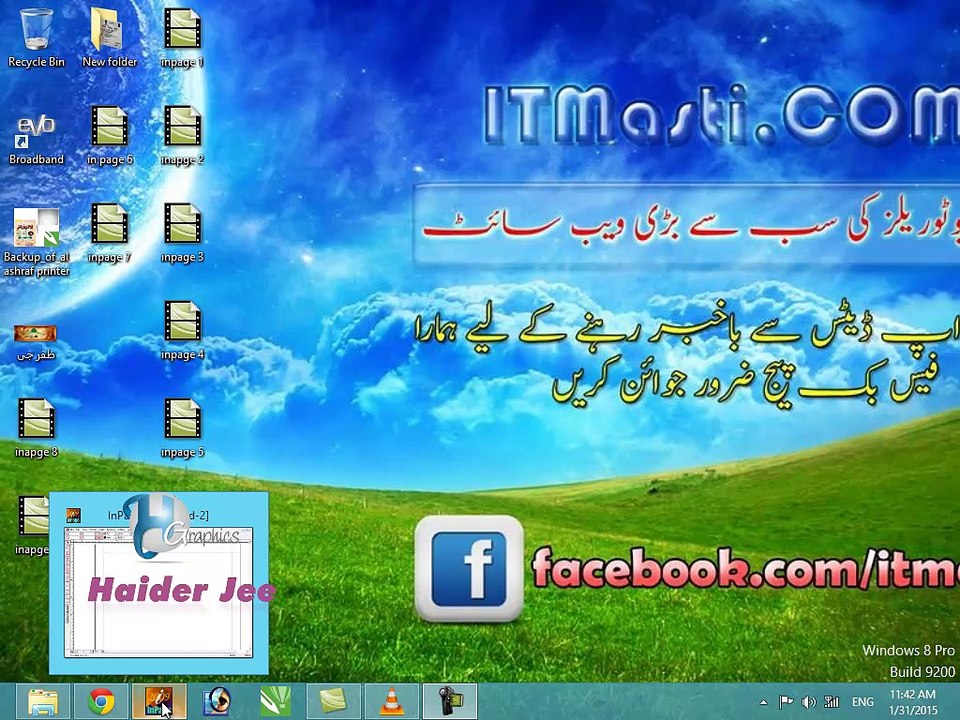Switch input language via ENG indicator

pyautogui.click(x=863, y=702)
